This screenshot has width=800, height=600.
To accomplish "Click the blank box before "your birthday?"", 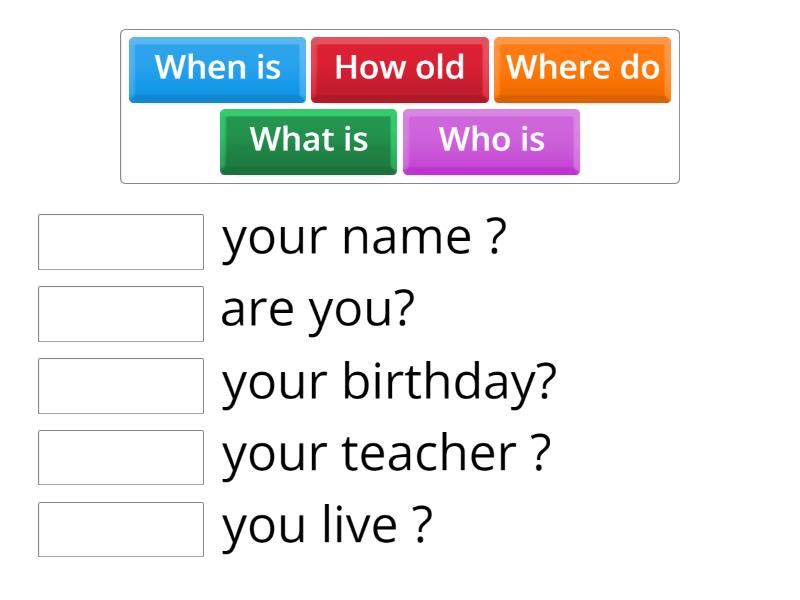I will pyautogui.click(x=121, y=386).
